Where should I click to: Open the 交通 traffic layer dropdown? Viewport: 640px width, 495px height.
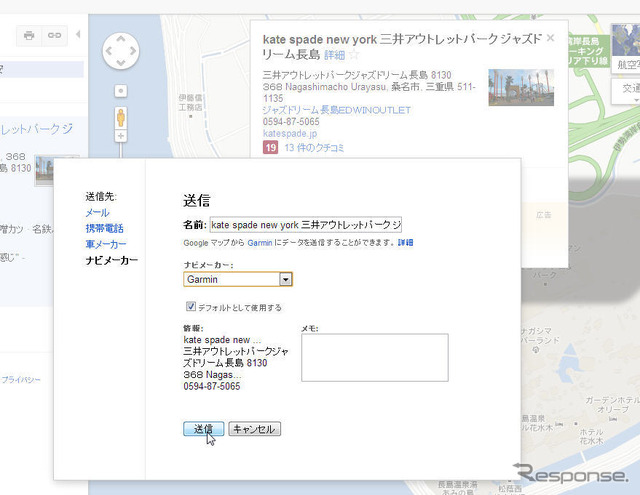point(625,92)
